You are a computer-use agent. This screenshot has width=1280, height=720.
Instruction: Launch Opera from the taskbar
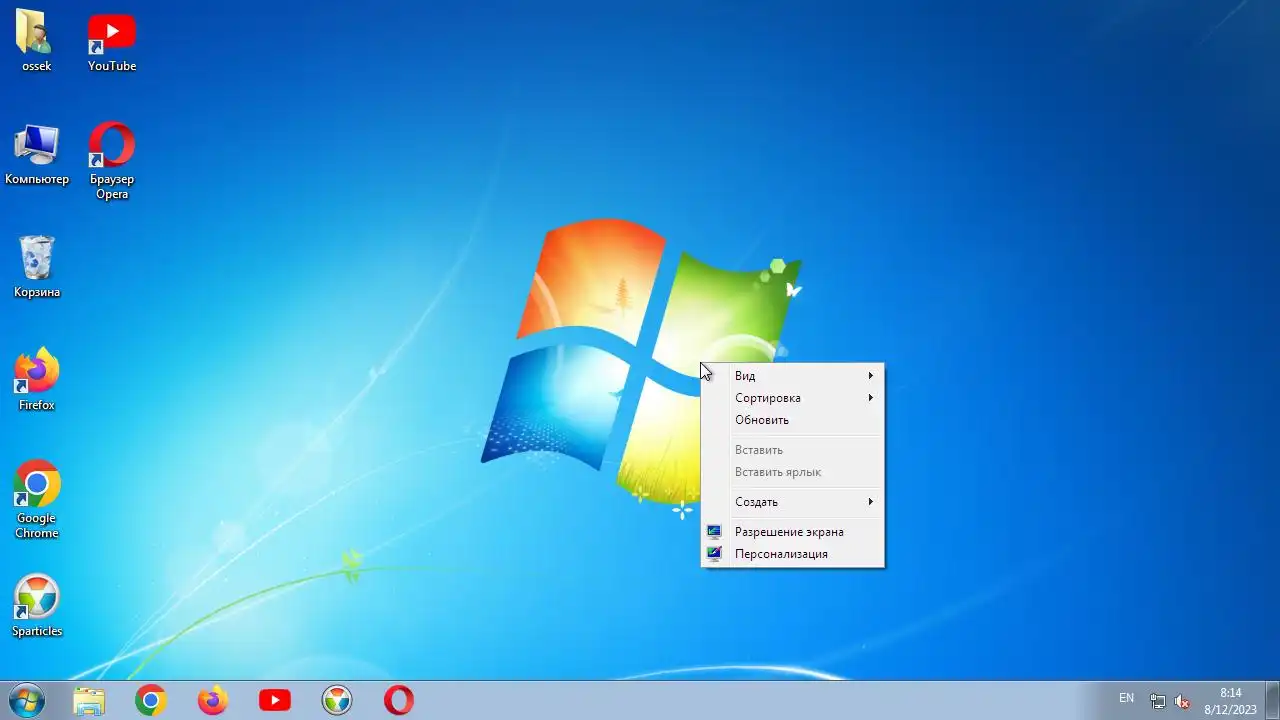click(399, 701)
